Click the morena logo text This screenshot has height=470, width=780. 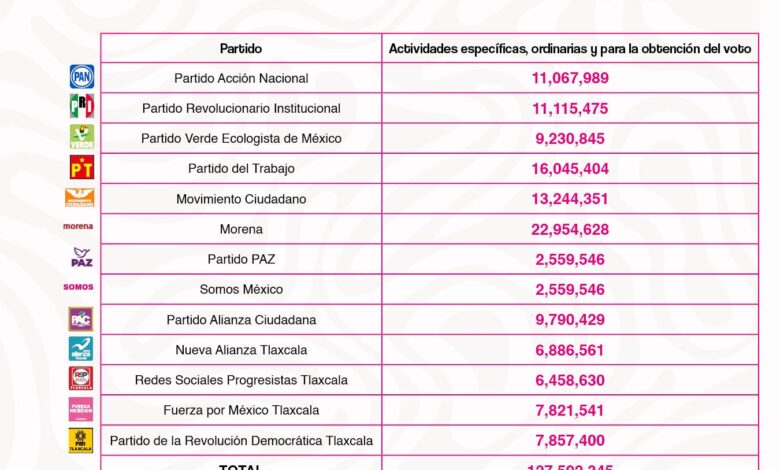(78, 226)
